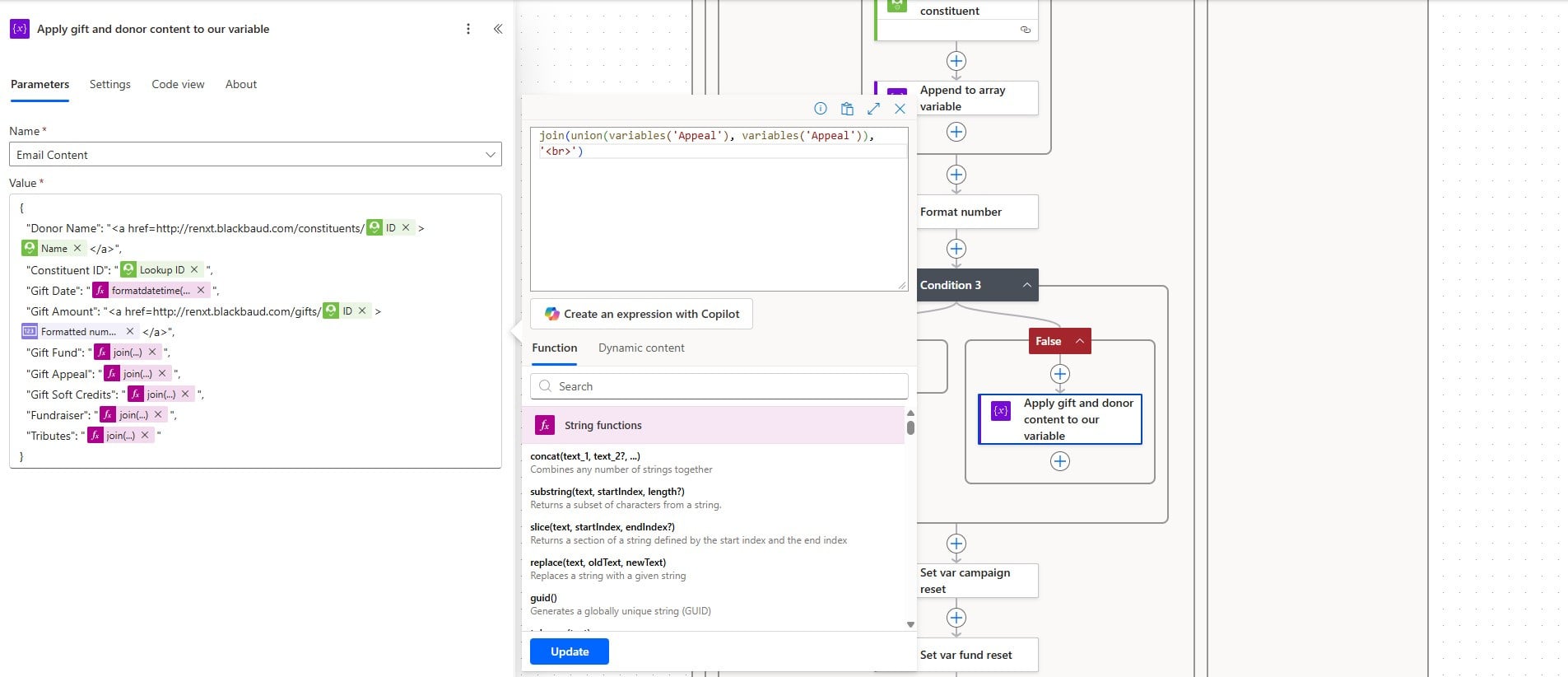Viewport: 1568px width, 677px height.
Task: Select the Set var fund reset action
Action: pos(977,655)
